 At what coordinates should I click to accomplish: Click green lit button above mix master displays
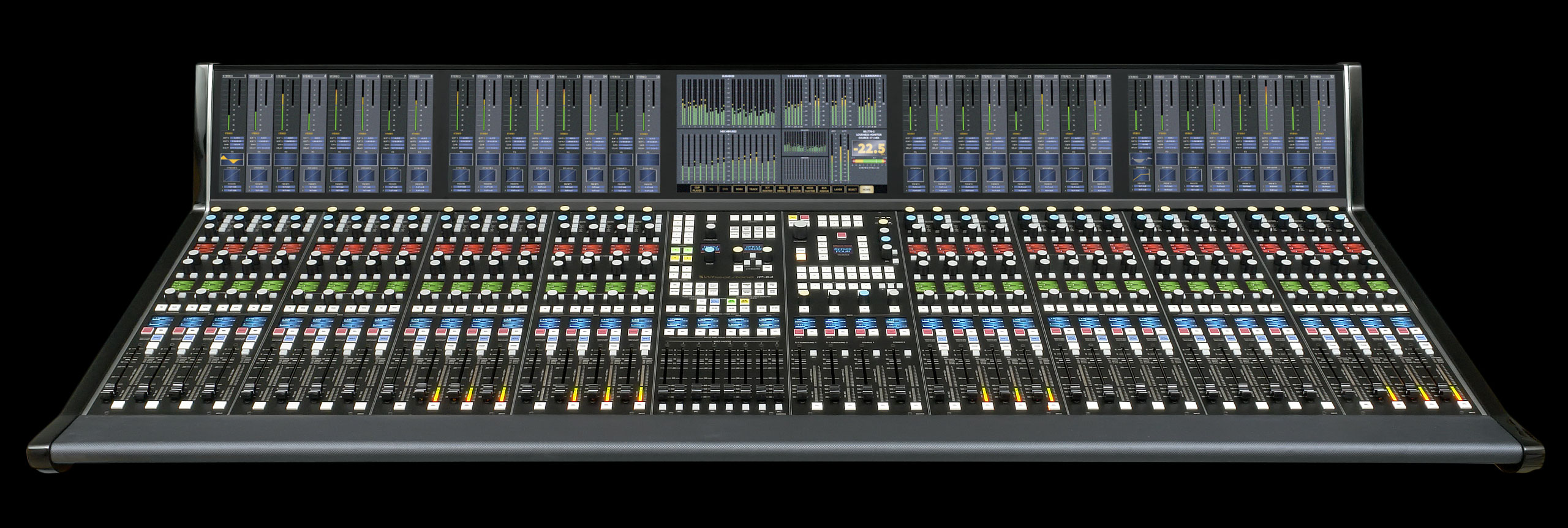pyautogui.click(x=731, y=301)
